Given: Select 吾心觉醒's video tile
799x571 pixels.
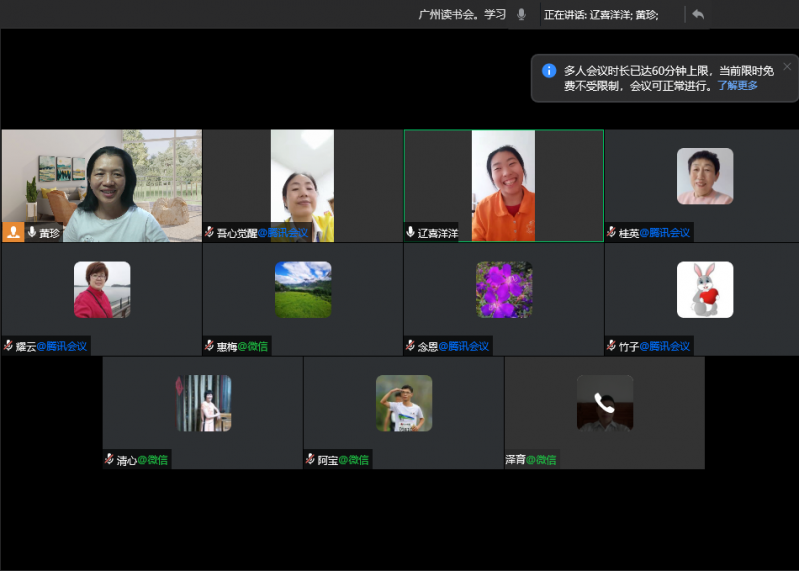Looking at the screenshot, I should pos(302,185).
